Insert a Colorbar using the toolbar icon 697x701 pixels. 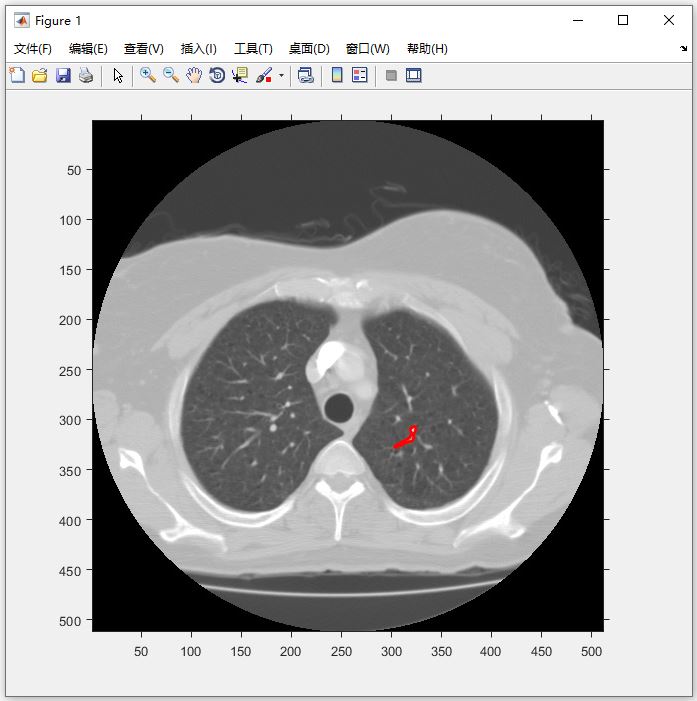tap(337, 75)
